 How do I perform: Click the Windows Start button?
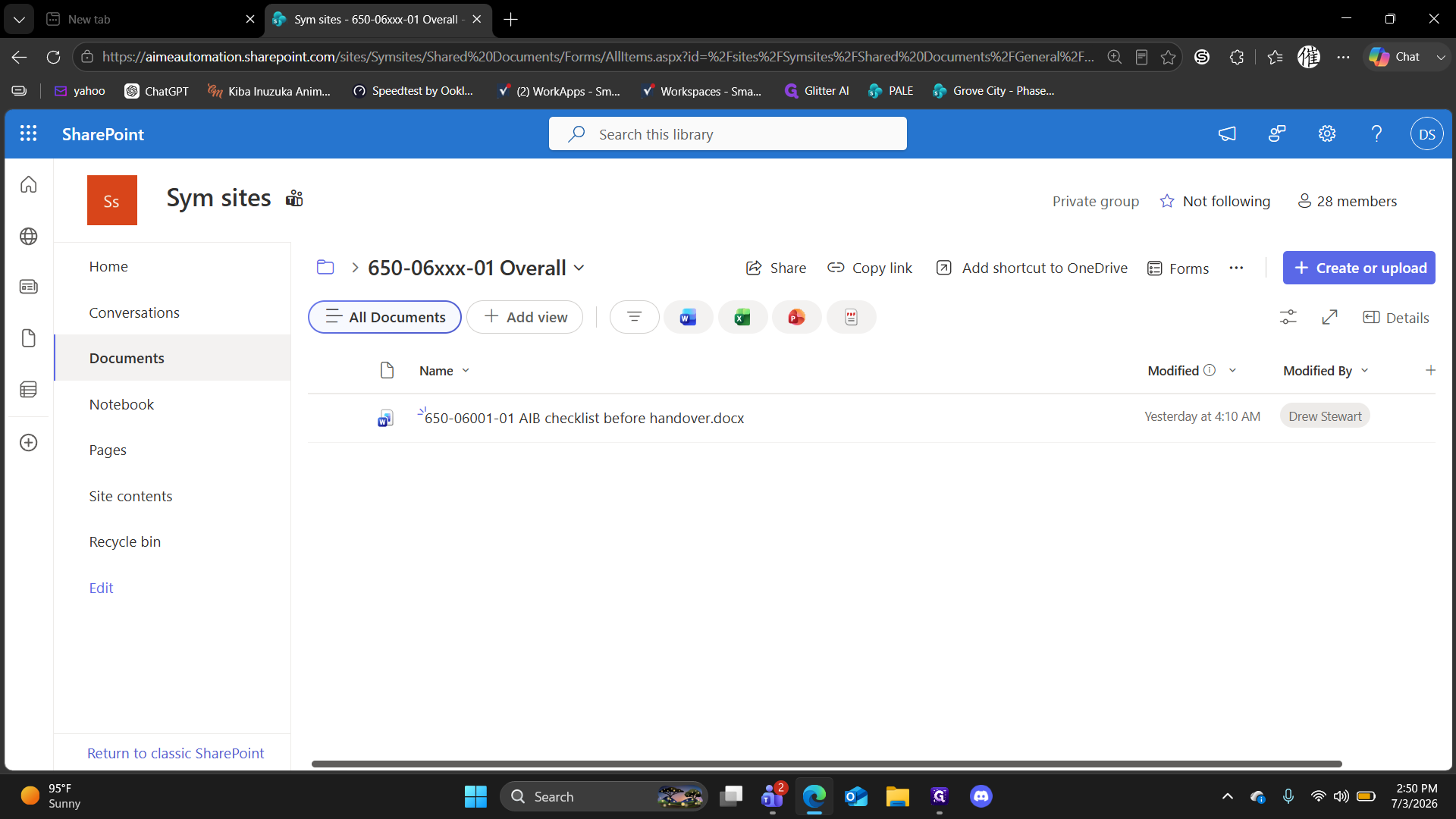coord(475,796)
